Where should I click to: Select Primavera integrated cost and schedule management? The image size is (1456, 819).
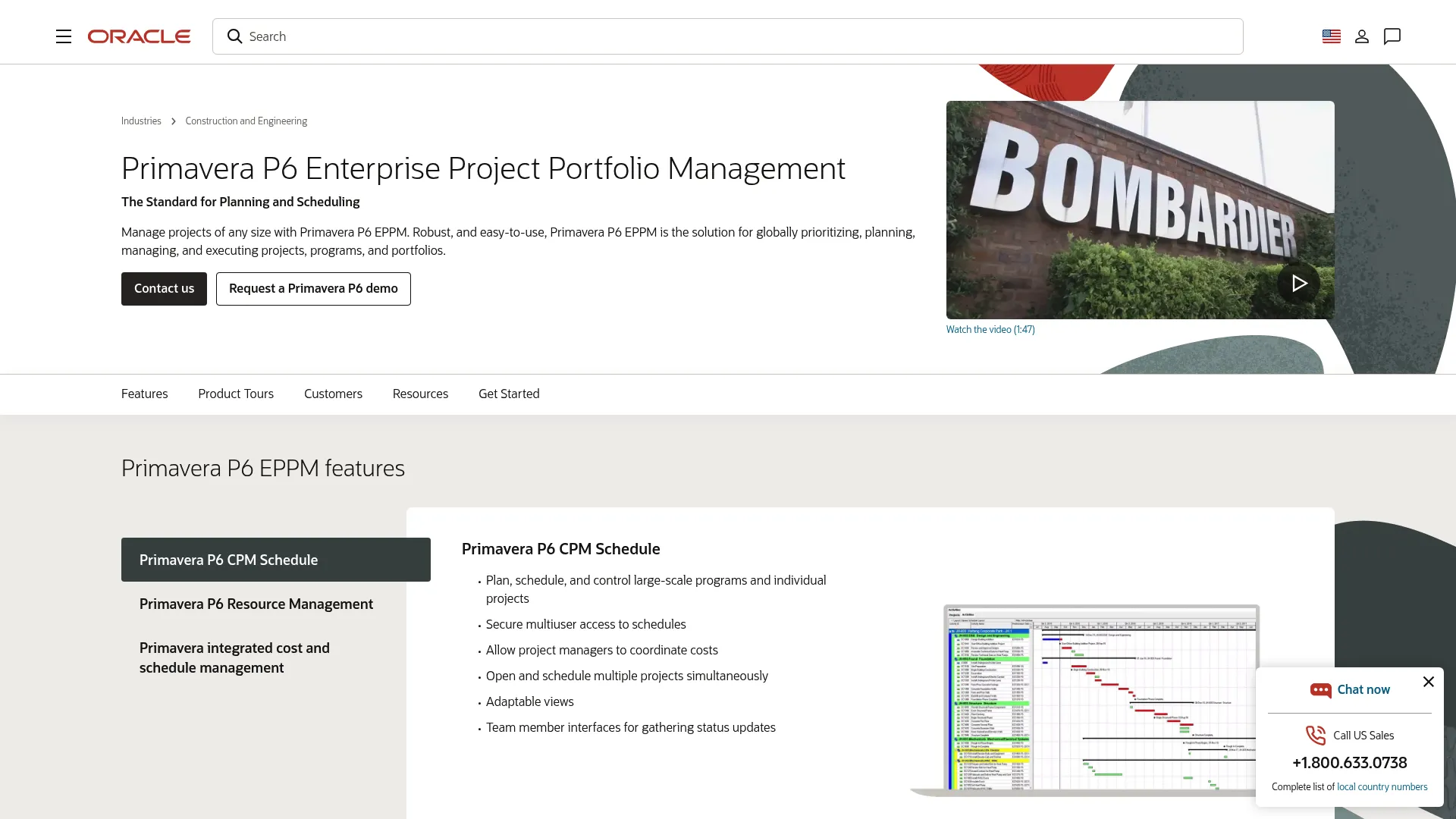234,658
